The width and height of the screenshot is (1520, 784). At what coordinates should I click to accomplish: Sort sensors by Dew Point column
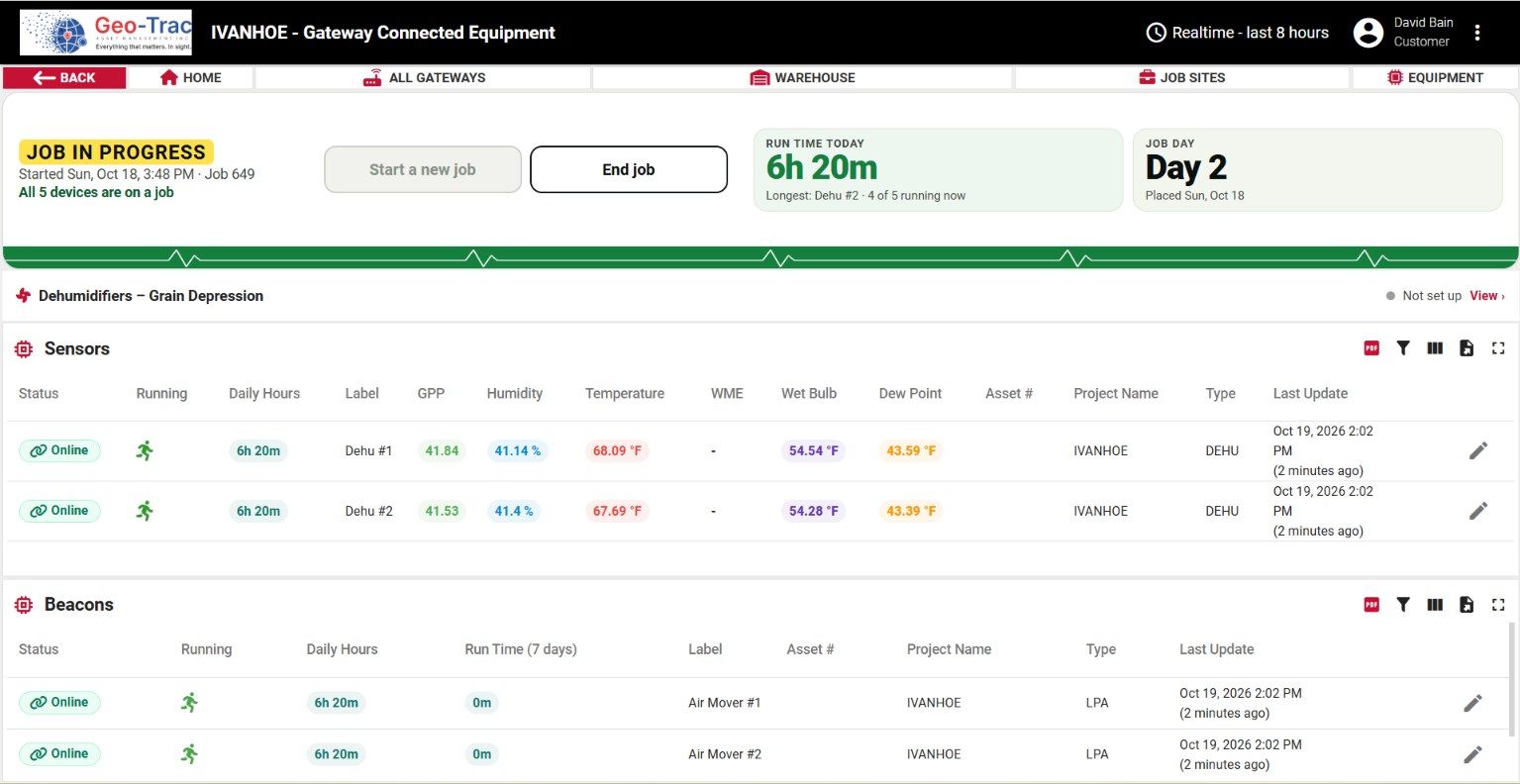(x=910, y=393)
